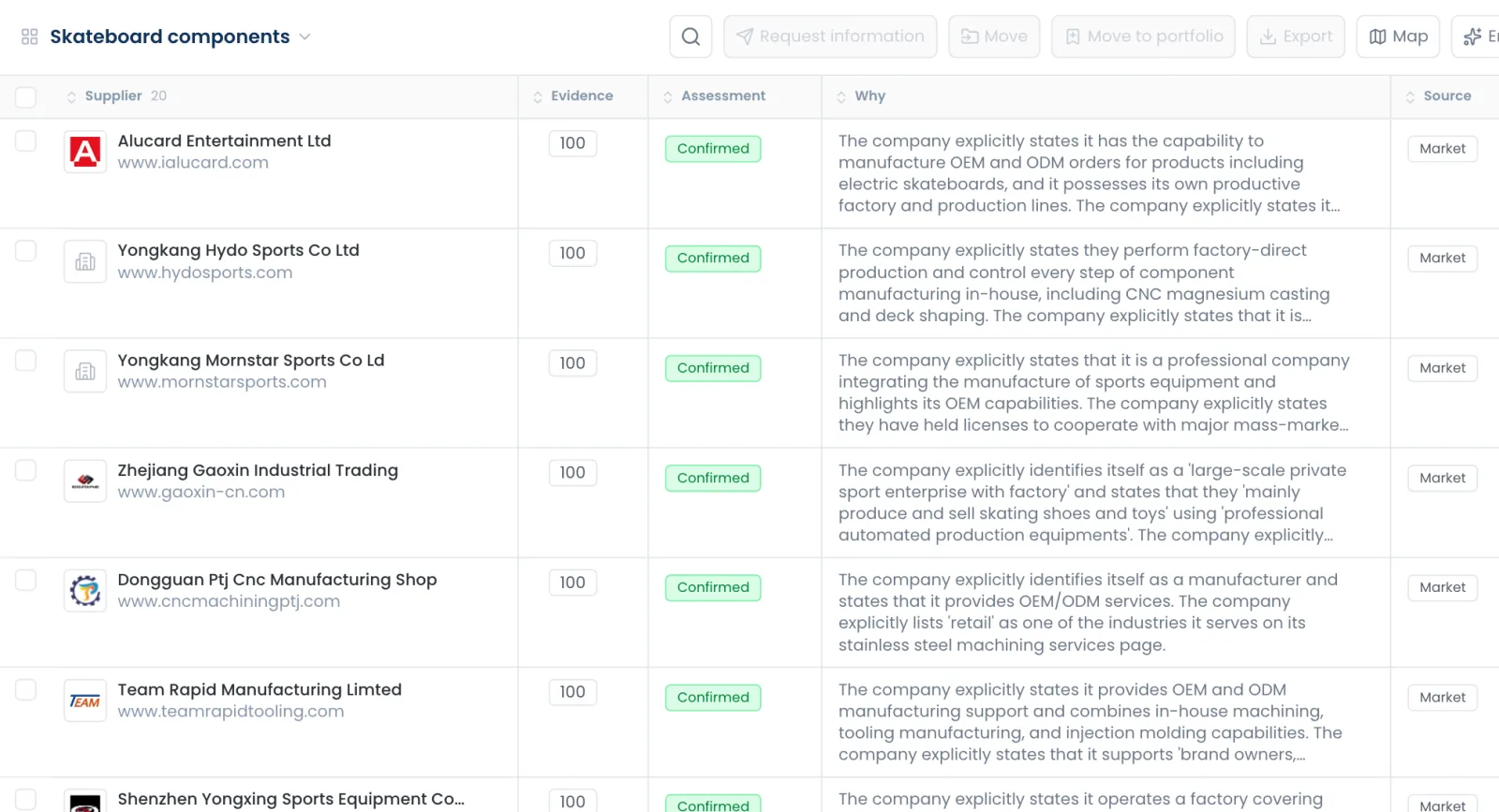Open the www.gaoxin-cn.com link

[x=201, y=493]
